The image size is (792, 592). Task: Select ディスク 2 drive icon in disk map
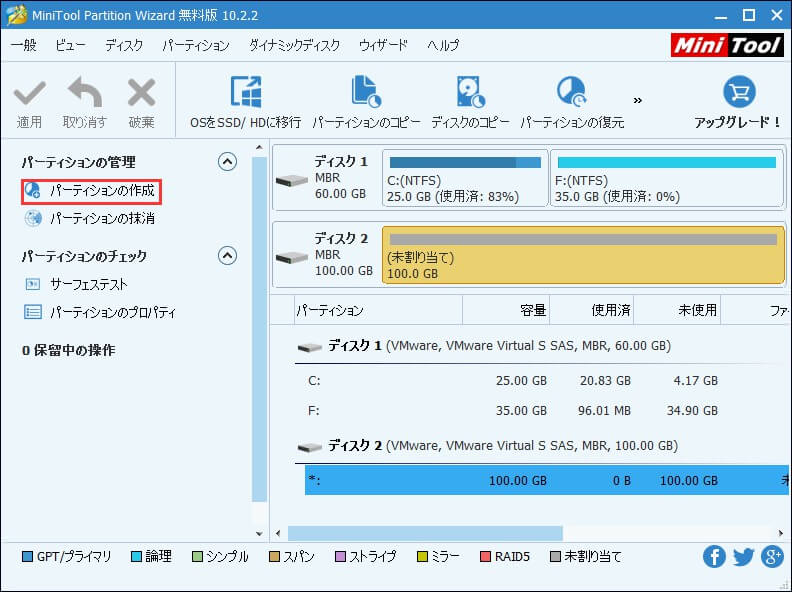[292, 257]
